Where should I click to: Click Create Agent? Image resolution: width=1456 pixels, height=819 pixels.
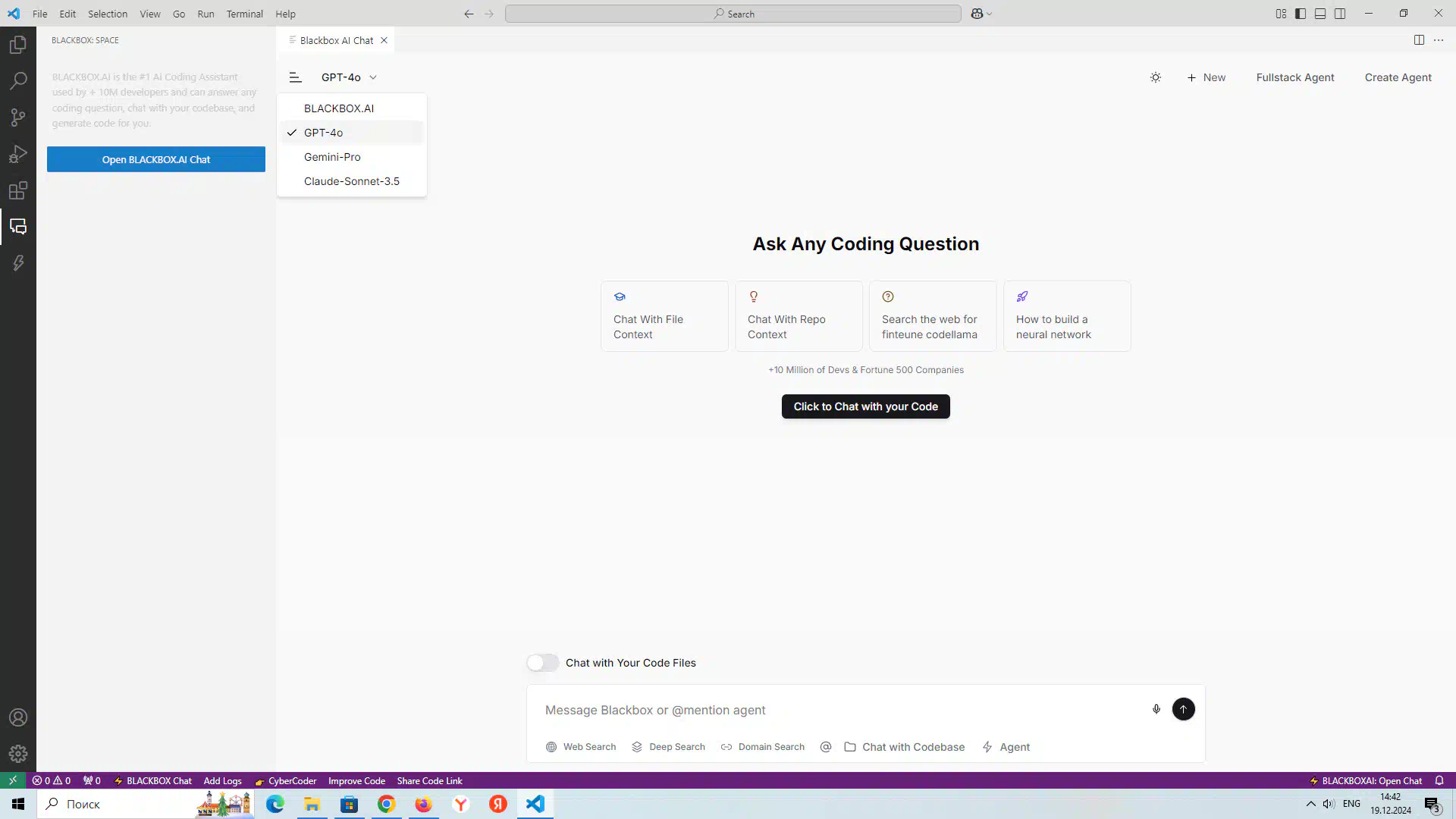[1398, 77]
